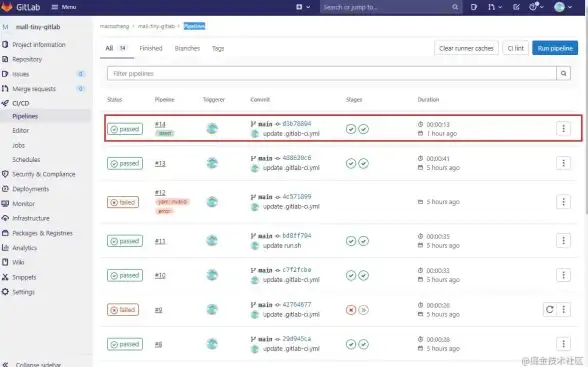Open Analytics in sidebar
Viewport: 588px width, 367px height.
24,248
